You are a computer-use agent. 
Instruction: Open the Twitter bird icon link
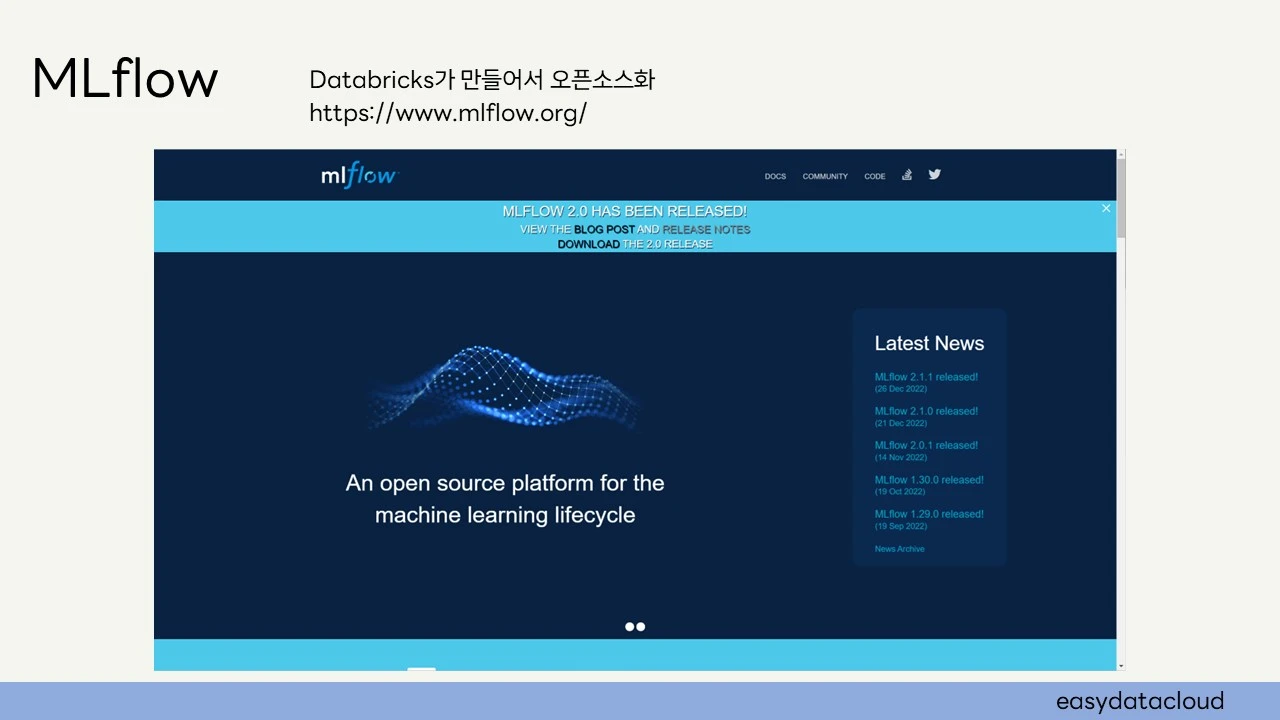point(934,174)
